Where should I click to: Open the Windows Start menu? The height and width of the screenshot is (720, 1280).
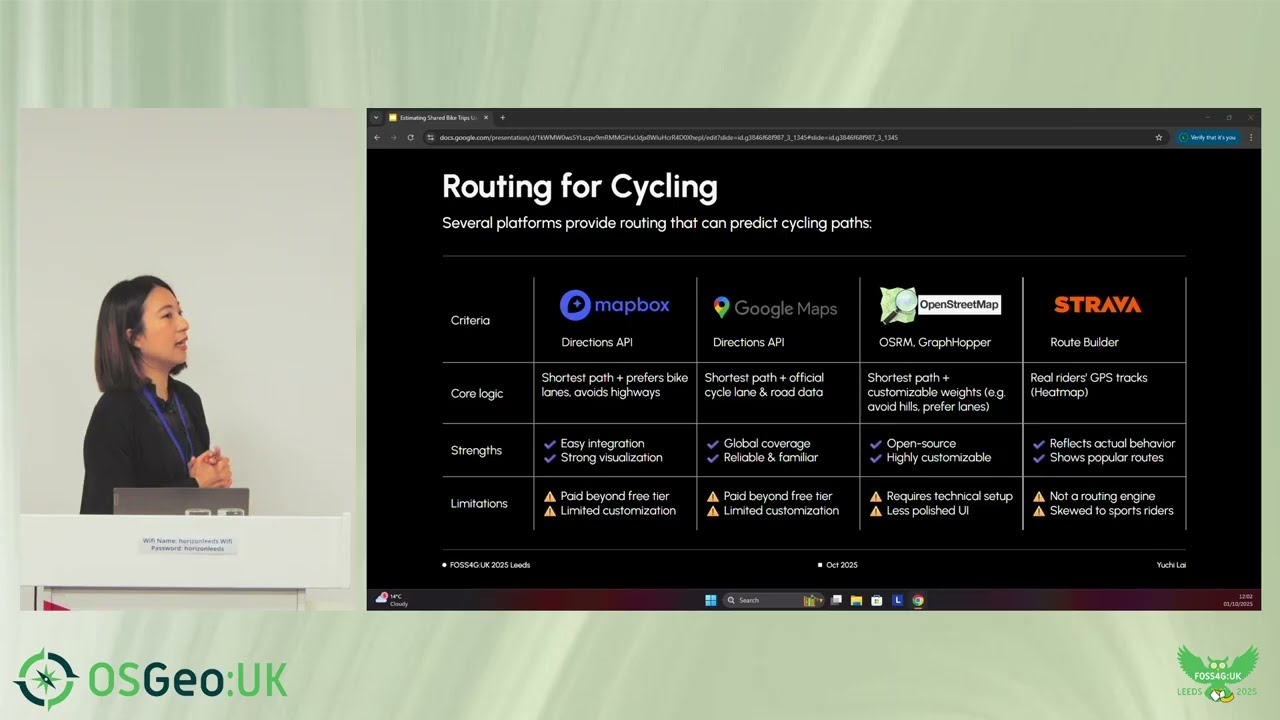point(710,600)
